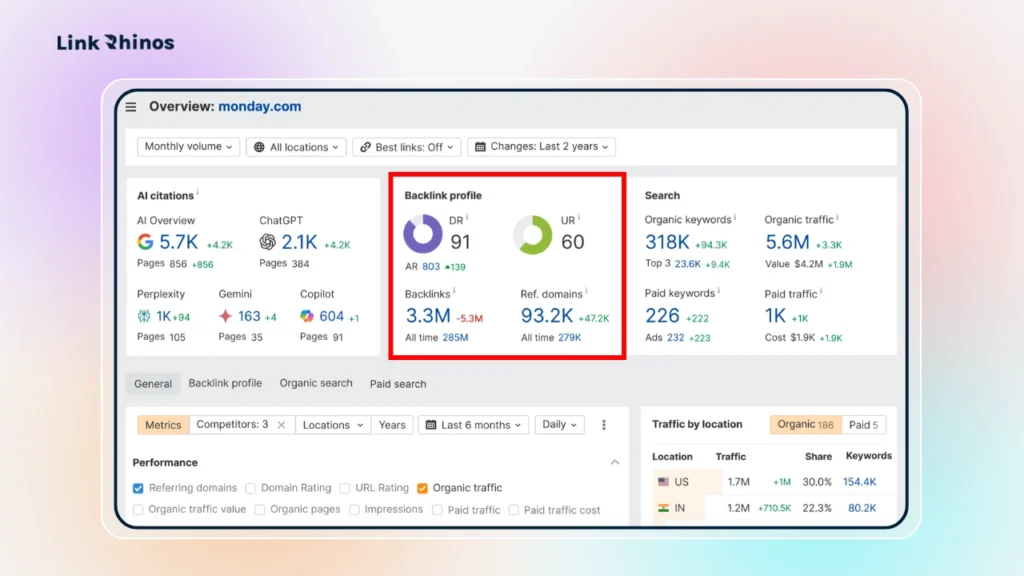The height and width of the screenshot is (576, 1024).
Task: Click the Perplexity logo icon
Action: (144, 316)
